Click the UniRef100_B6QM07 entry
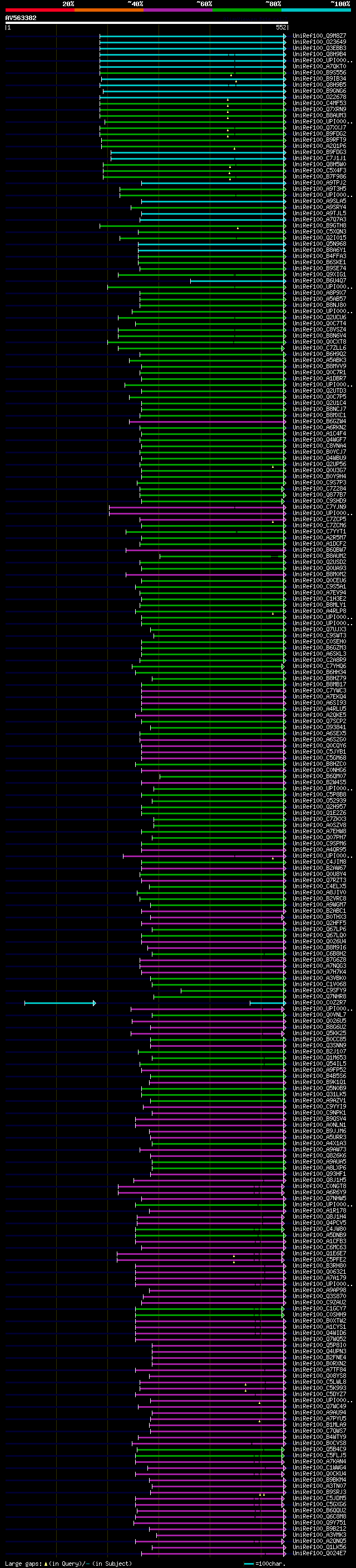356x1568 pixels. [319, 776]
